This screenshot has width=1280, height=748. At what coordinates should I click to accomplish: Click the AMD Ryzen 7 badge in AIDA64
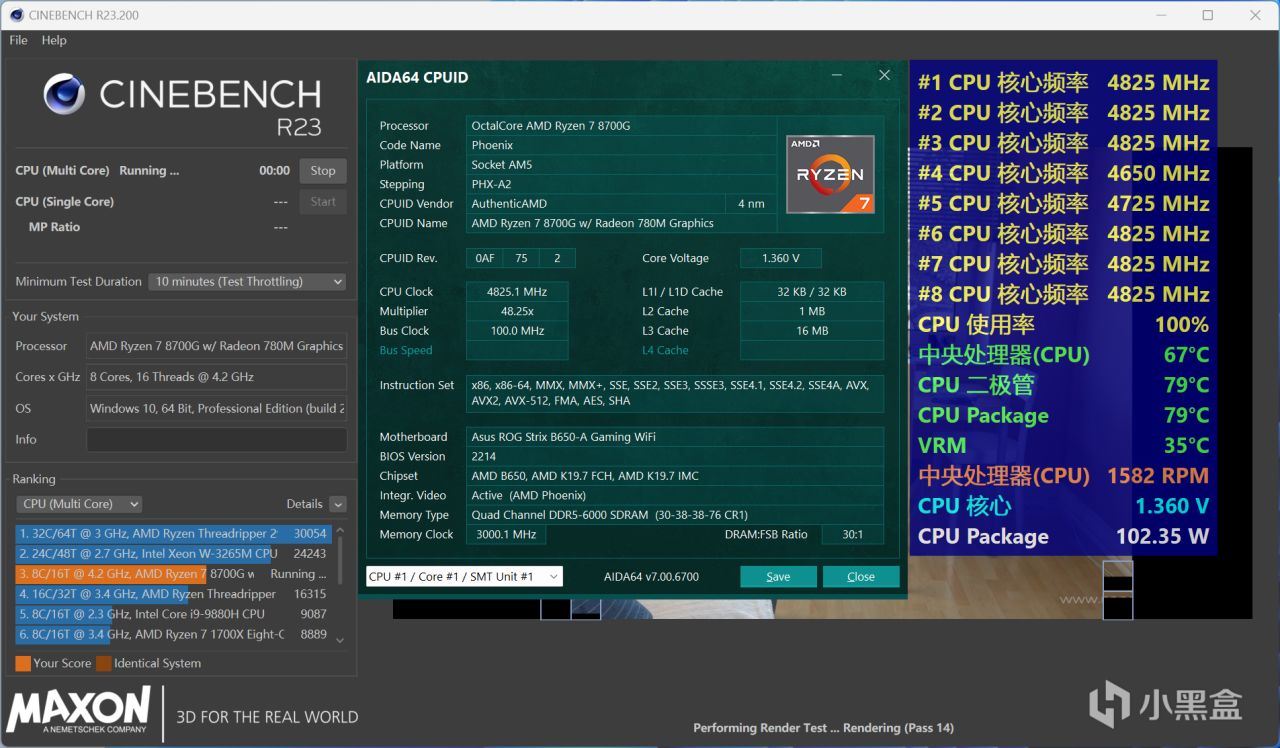[x=830, y=174]
